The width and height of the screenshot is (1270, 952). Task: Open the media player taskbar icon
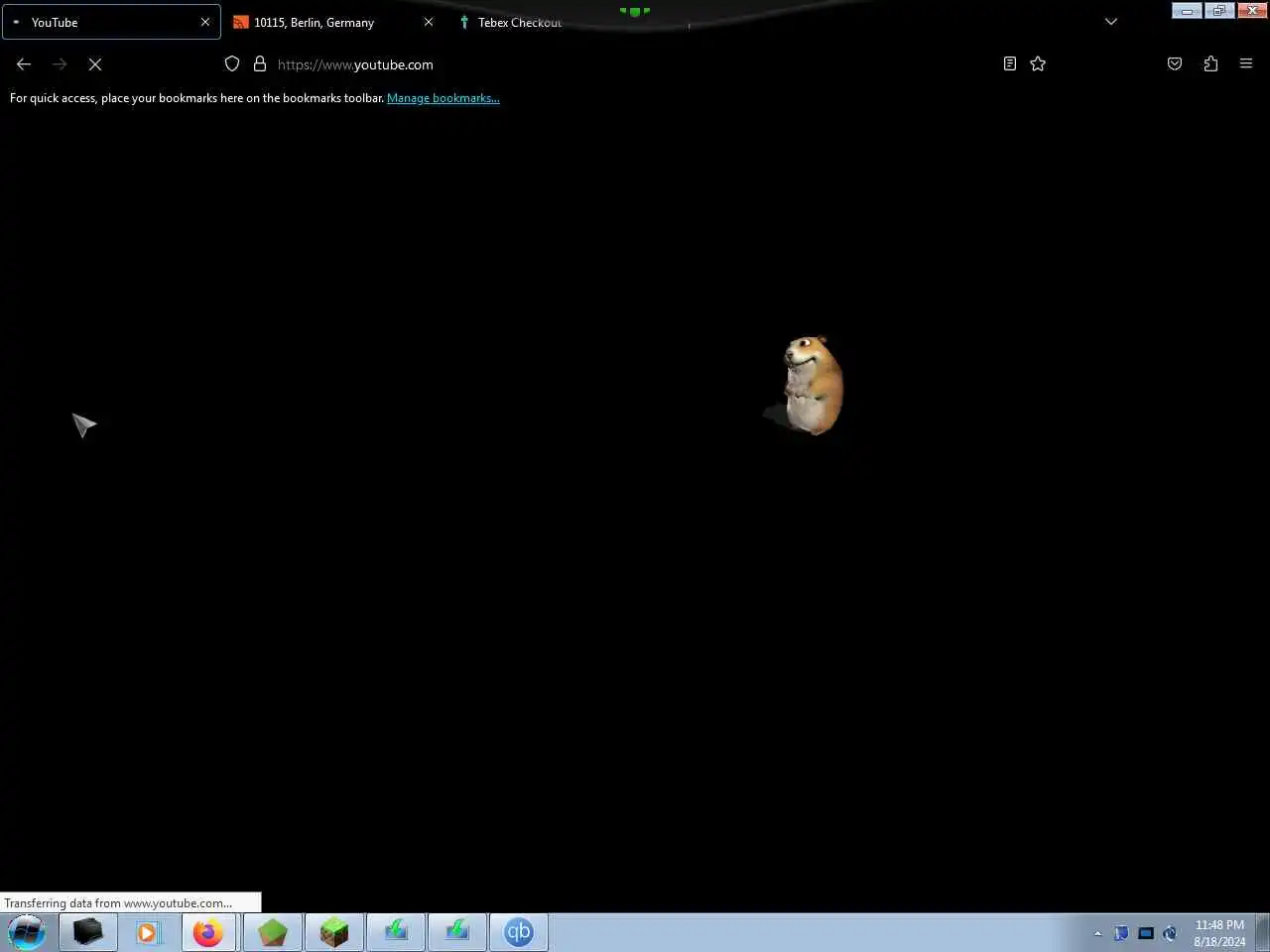tap(148, 932)
